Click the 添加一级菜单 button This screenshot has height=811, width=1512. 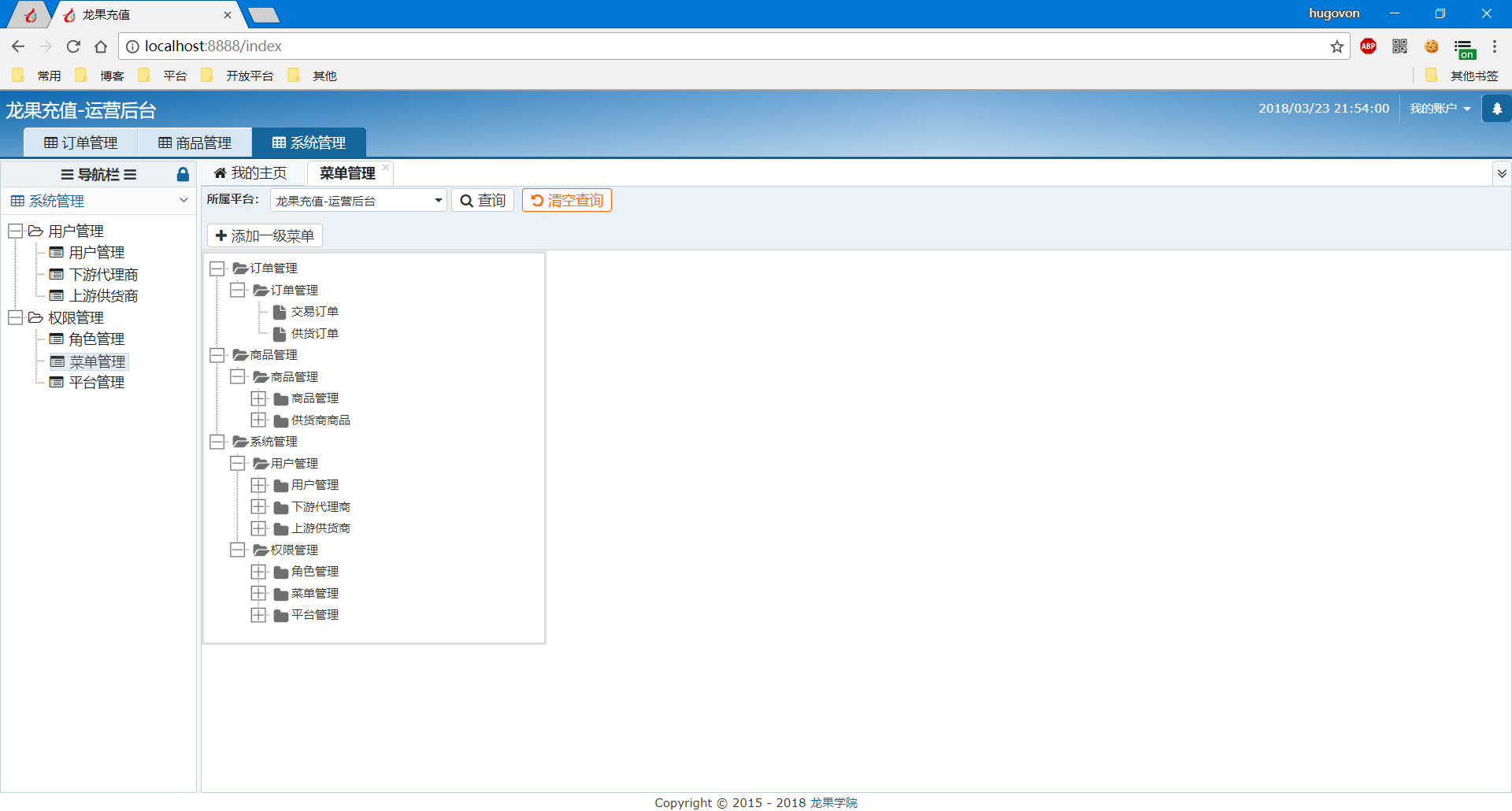(x=265, y=235)
